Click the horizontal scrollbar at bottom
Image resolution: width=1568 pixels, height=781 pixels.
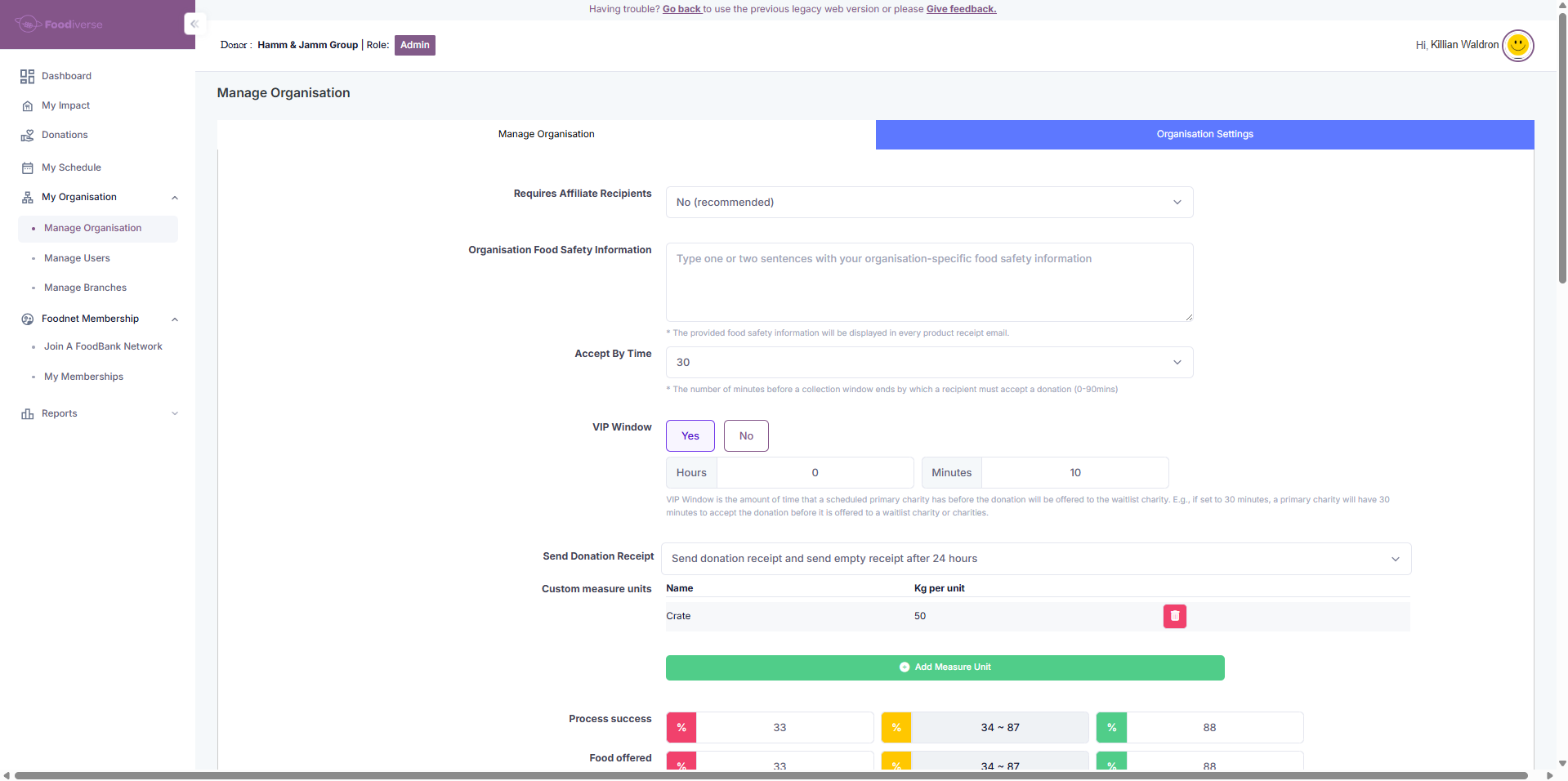click(771, 775)
